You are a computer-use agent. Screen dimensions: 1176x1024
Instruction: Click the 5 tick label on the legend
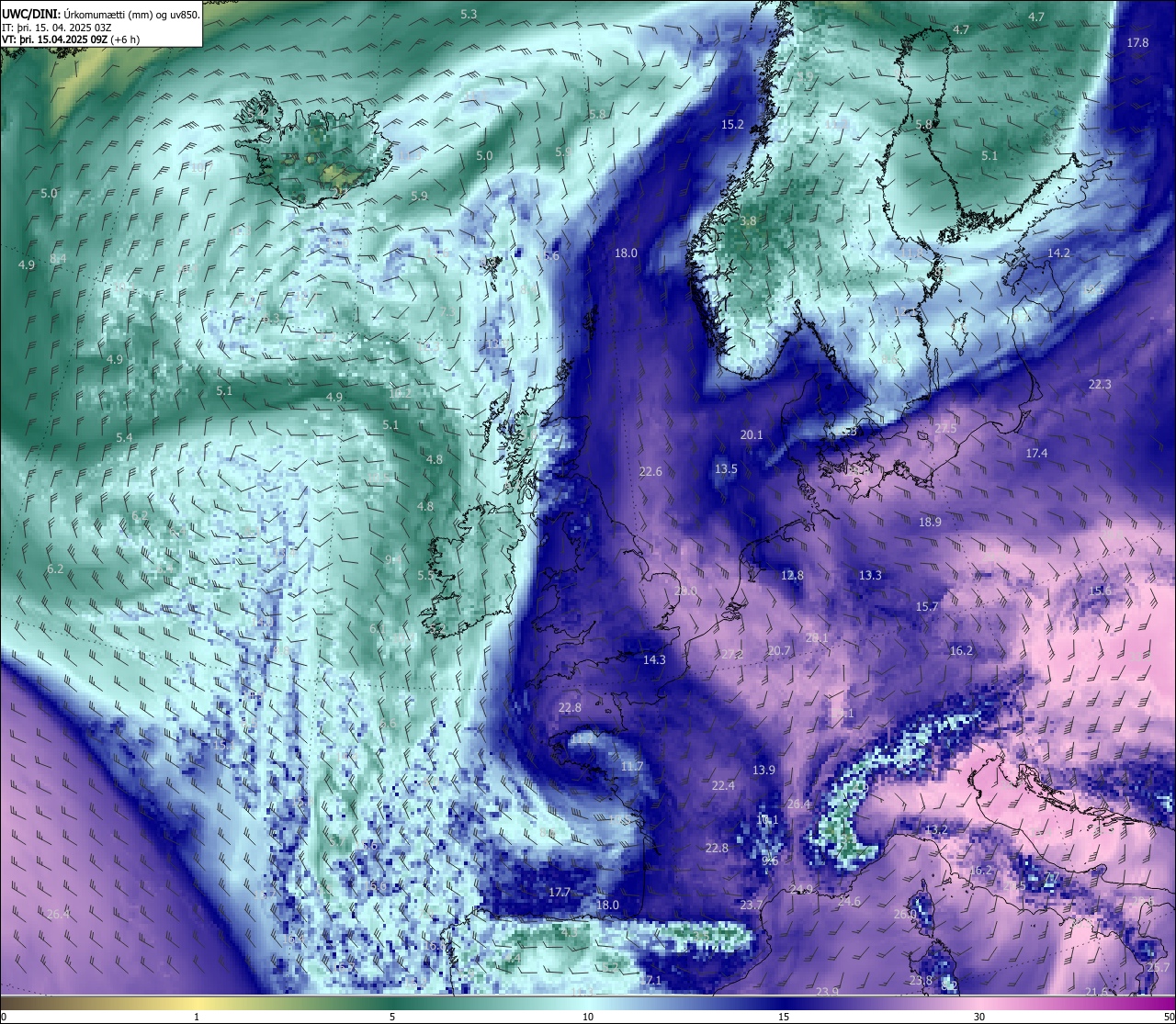(x=392, y=1017)
